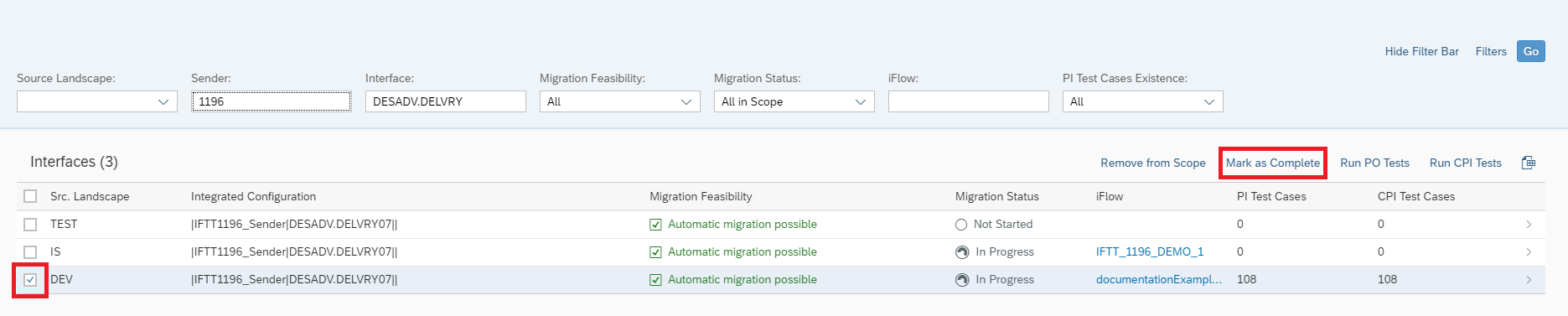
Task: Click the Not Started status icon
Action: click(x=961, y=225)
